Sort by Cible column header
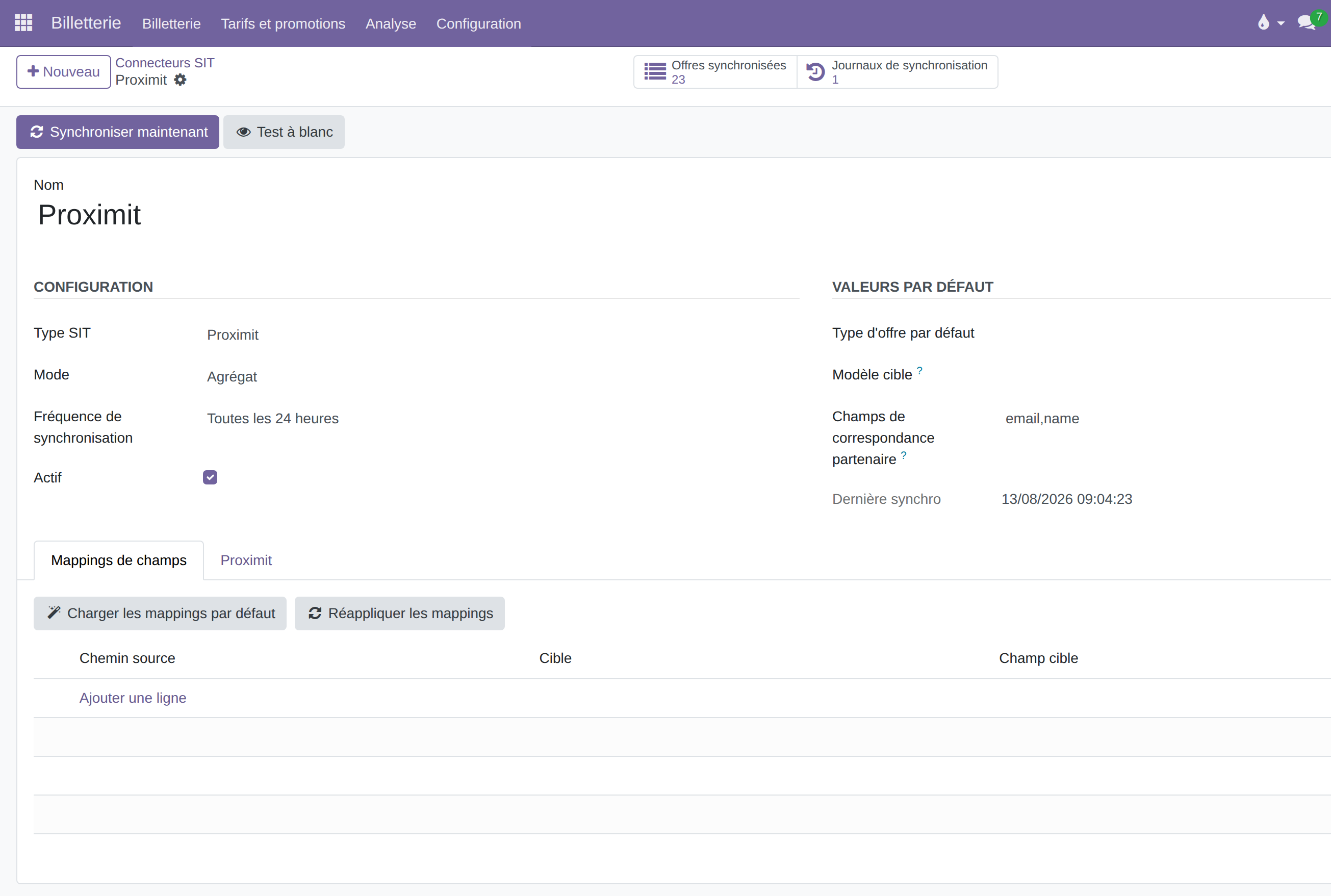 click(555, 658)
